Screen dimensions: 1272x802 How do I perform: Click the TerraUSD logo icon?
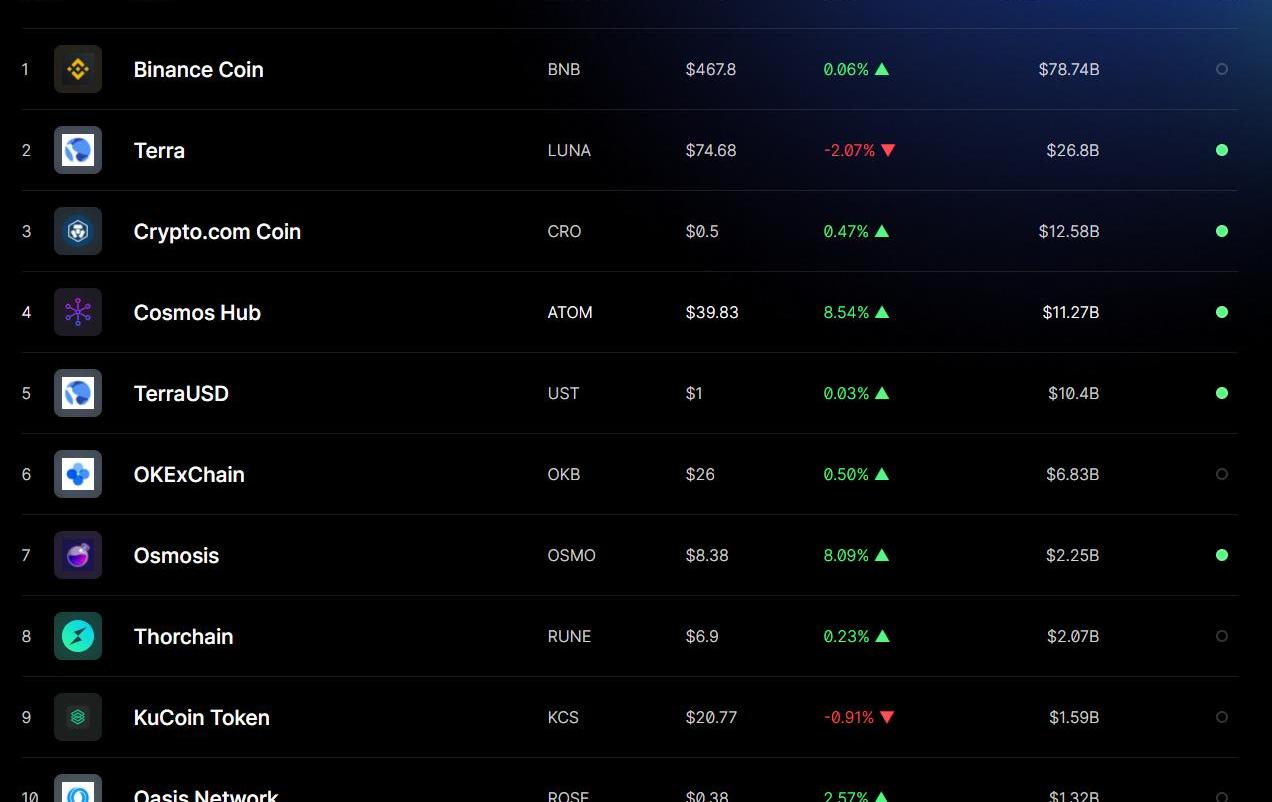pos(78,393)
